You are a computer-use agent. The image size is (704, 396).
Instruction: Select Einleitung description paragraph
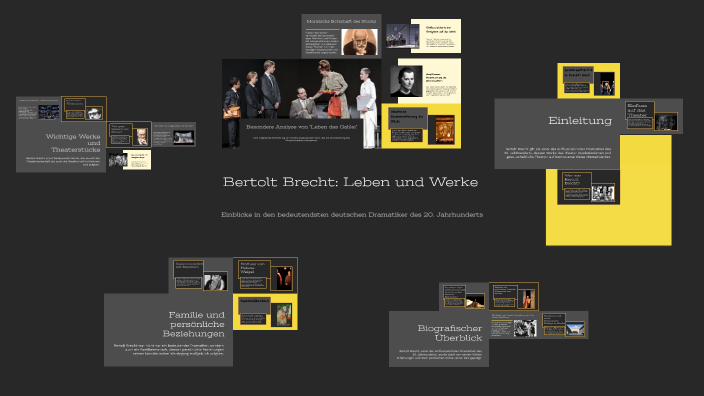click(558, 153)
